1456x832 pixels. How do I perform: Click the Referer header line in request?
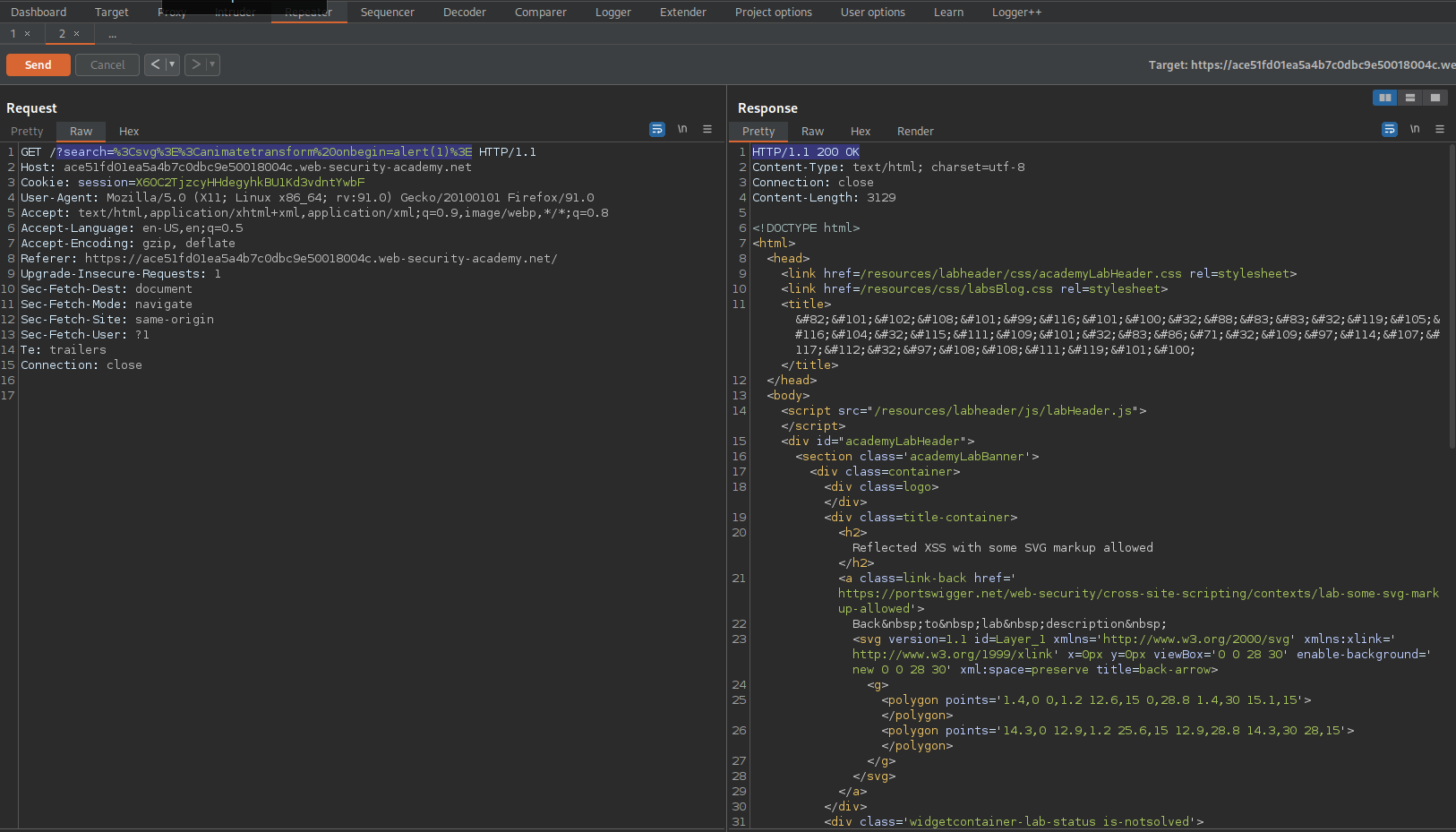pyautogui.click(x=289, y=259)
